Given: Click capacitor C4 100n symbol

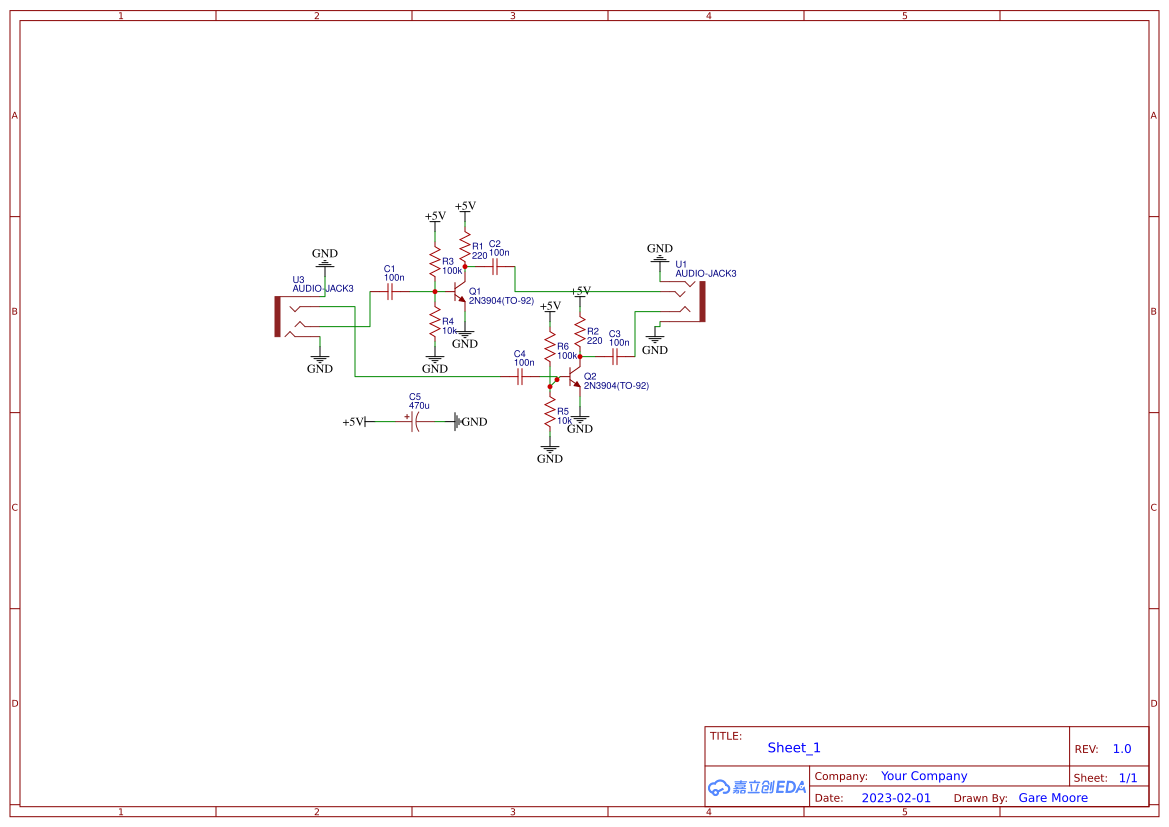Looking at the screenshot, I should [x=520, y=378].
